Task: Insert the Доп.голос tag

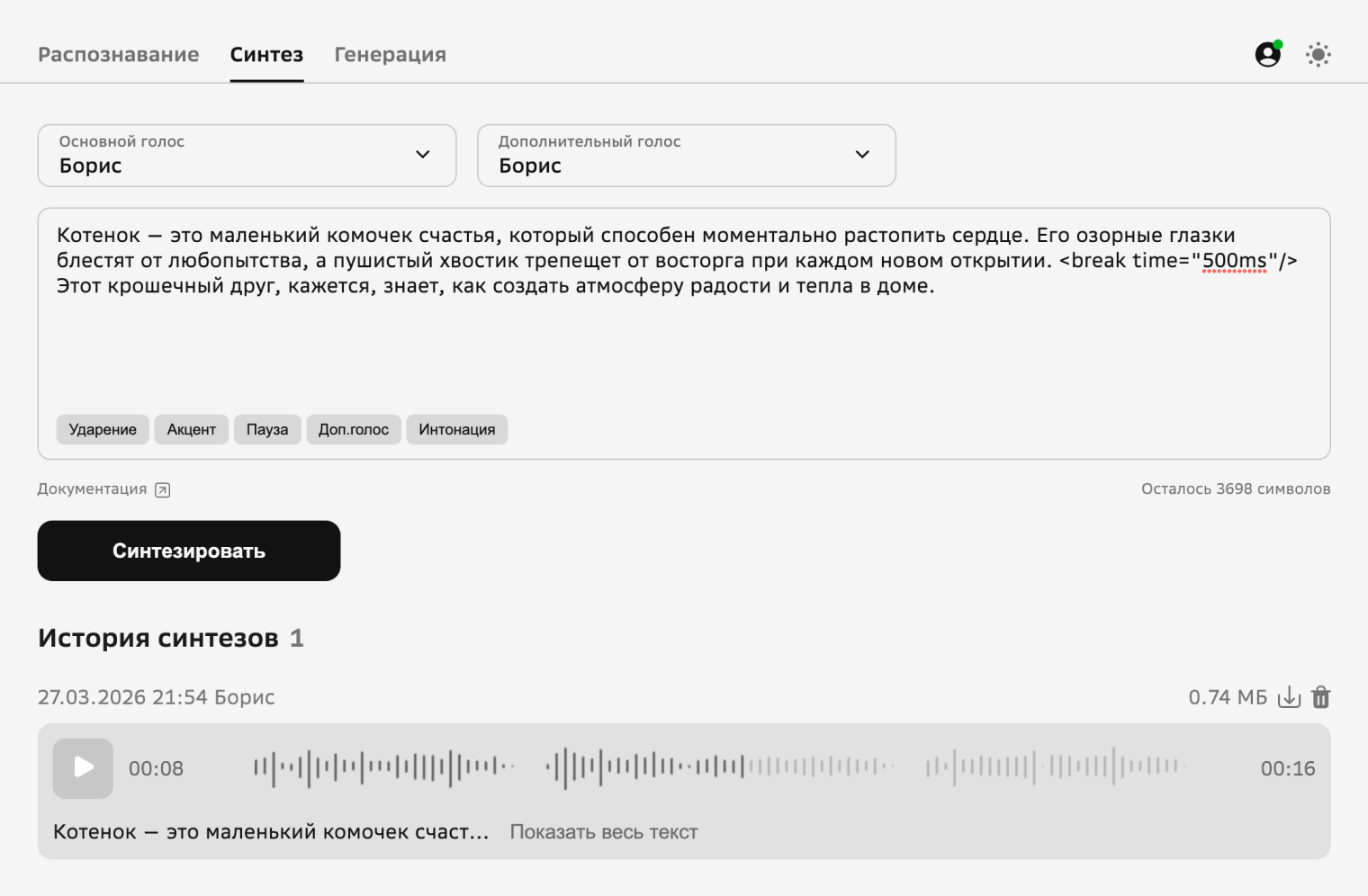Action: [354, 429]
